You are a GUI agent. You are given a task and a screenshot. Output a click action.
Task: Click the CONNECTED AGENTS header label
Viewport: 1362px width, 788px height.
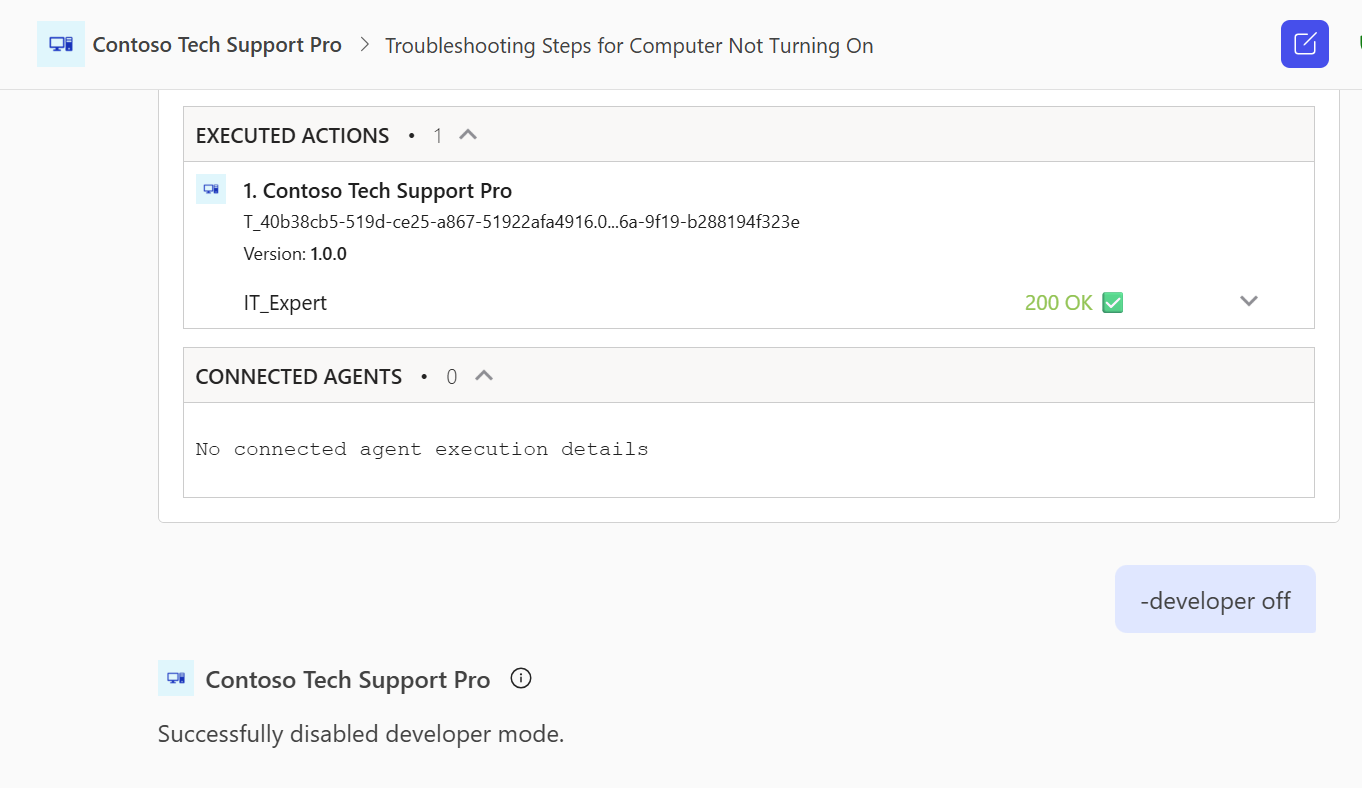point(299,377)
